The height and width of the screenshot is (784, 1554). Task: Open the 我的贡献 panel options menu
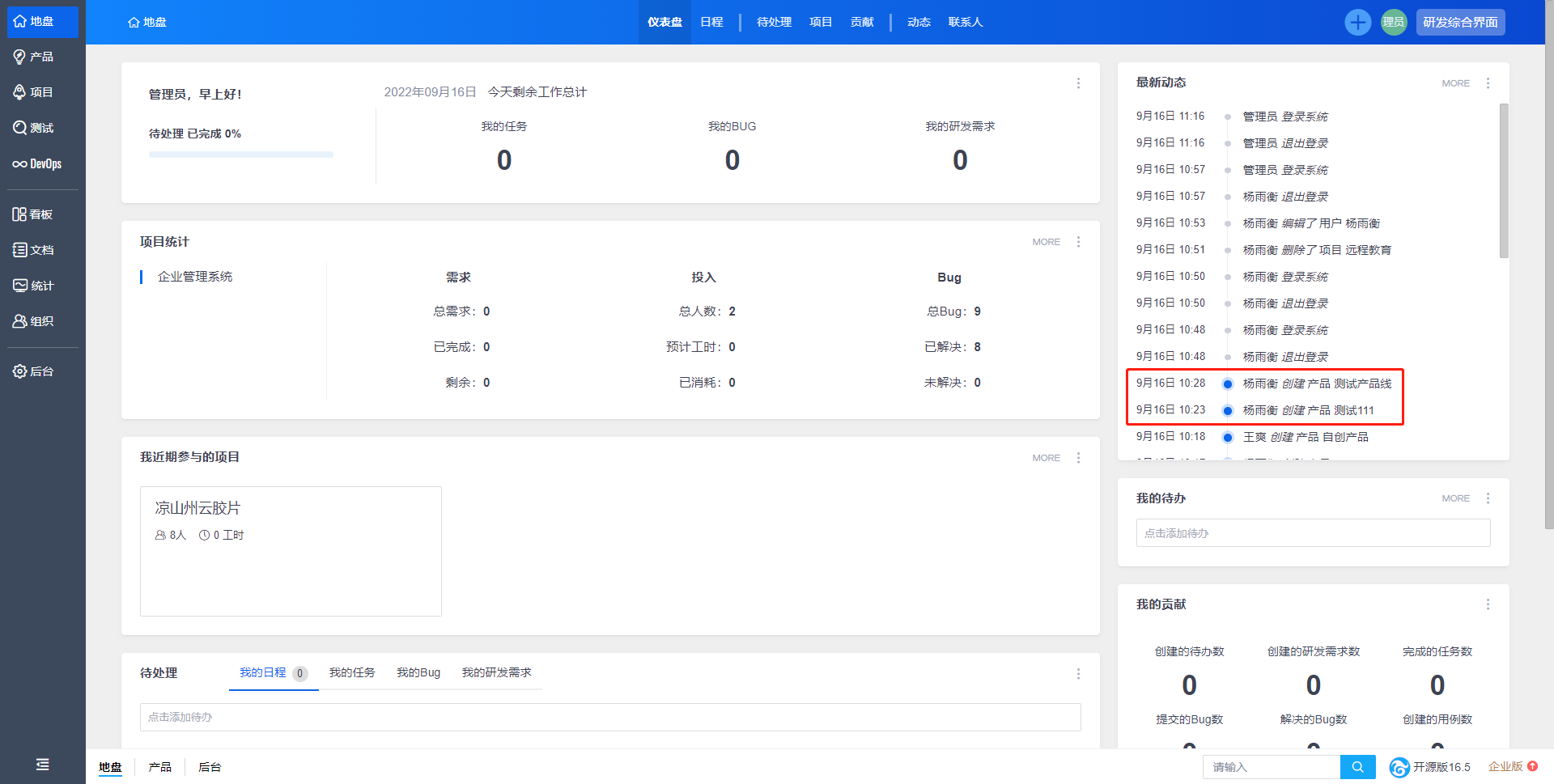[x=1488, y=604]
